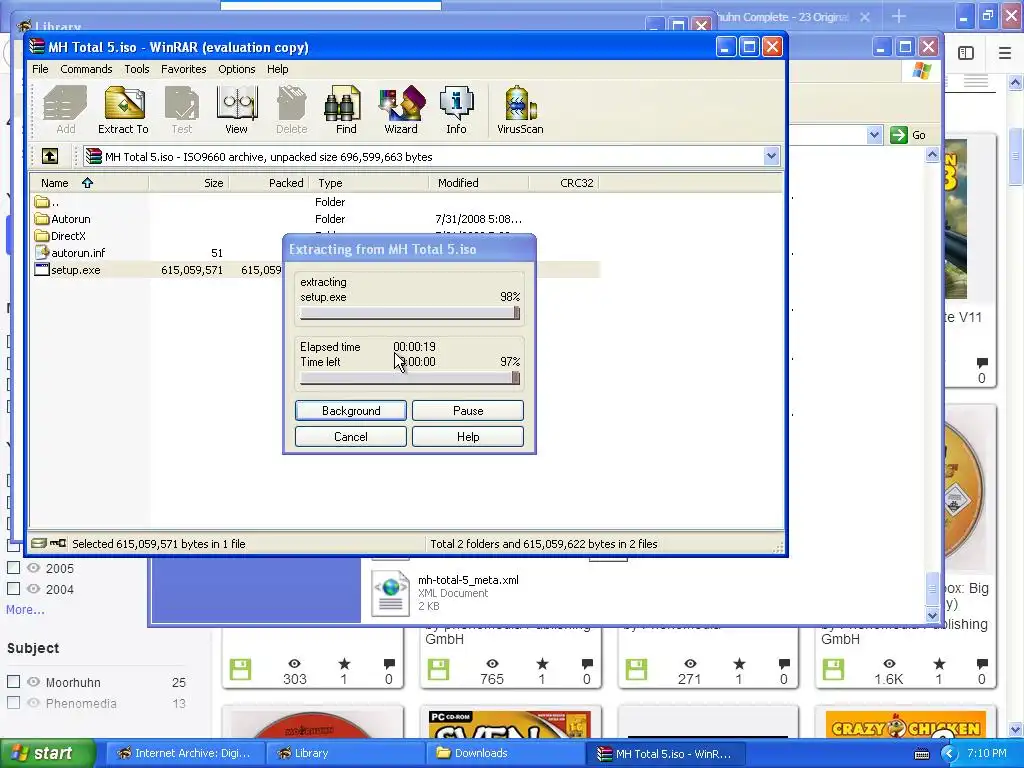Check the 2004 year checkbox
Image resolution: width=1024 pixels, height=768 pixels.
13,588
